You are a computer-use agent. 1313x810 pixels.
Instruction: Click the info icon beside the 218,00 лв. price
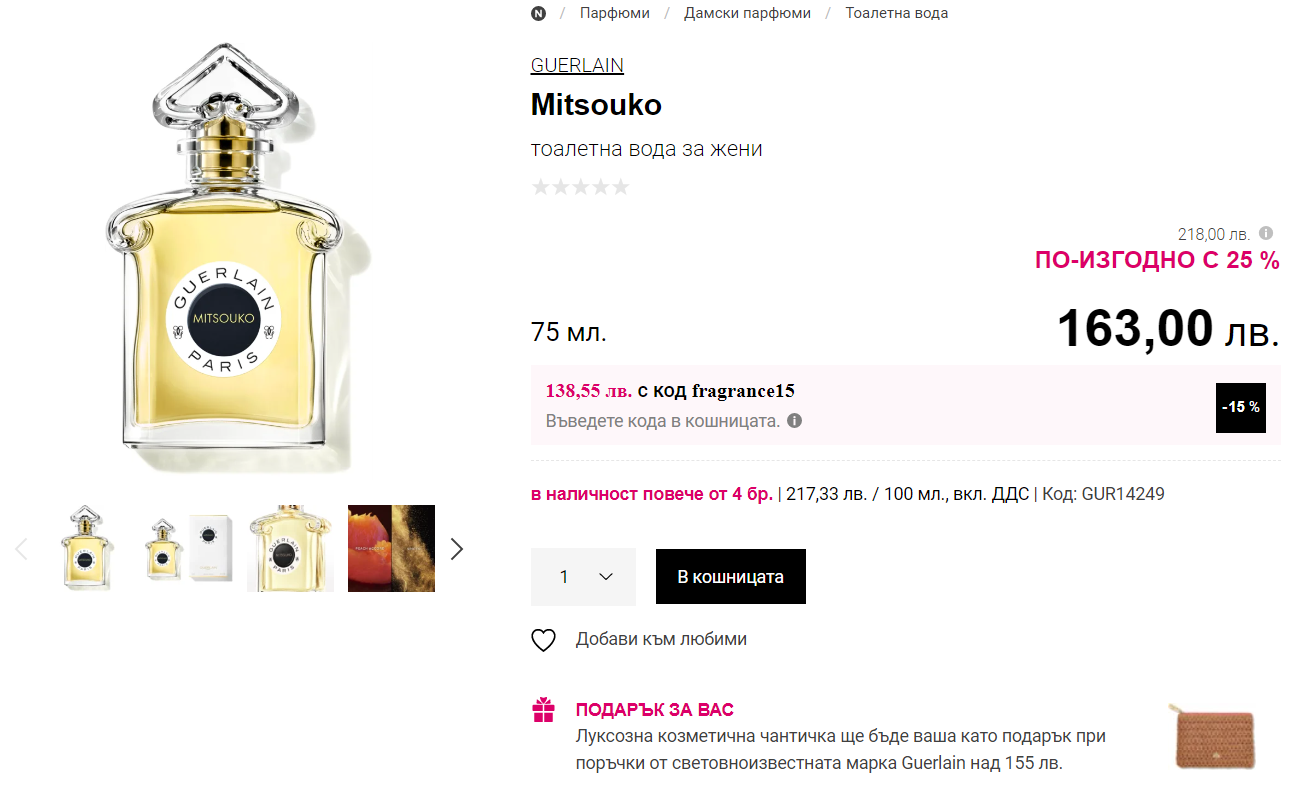[x=1266, y=233]
